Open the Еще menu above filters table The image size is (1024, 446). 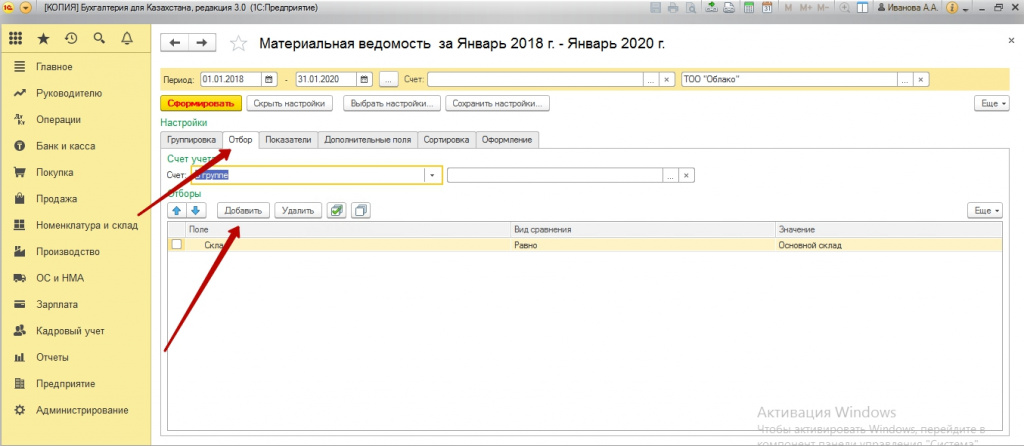985,210
